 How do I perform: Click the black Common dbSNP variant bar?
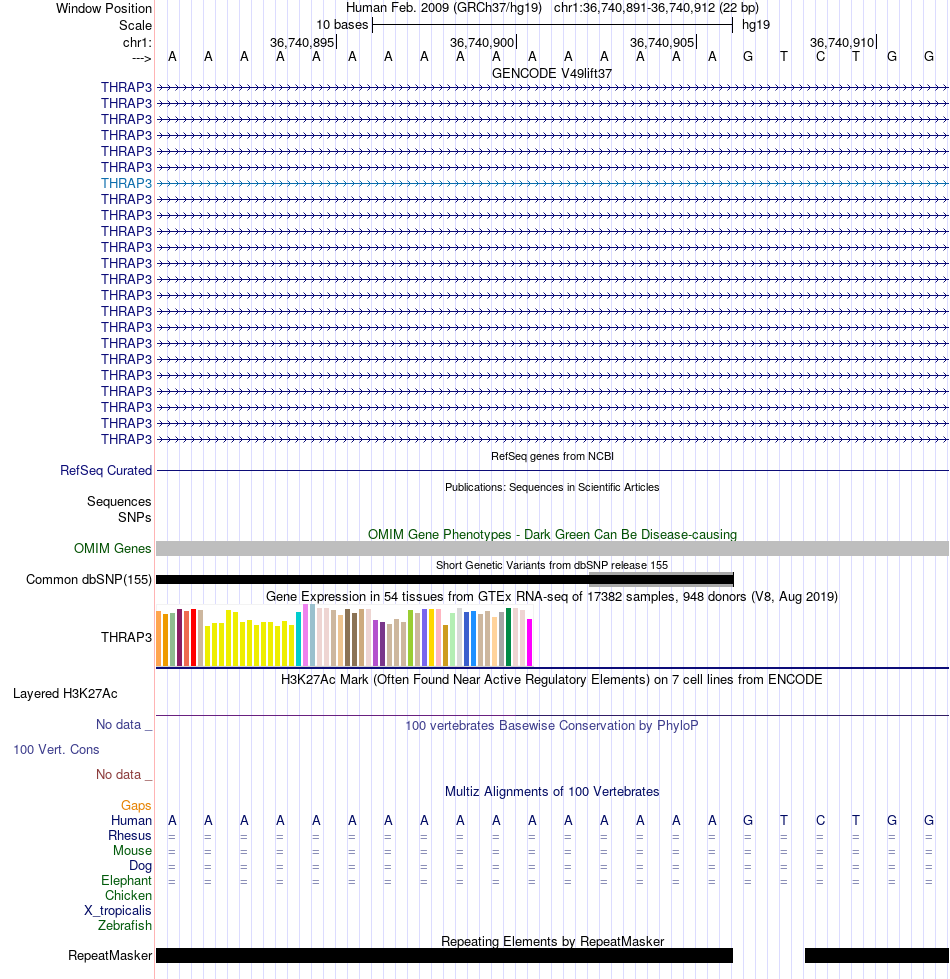coord(444,580)
